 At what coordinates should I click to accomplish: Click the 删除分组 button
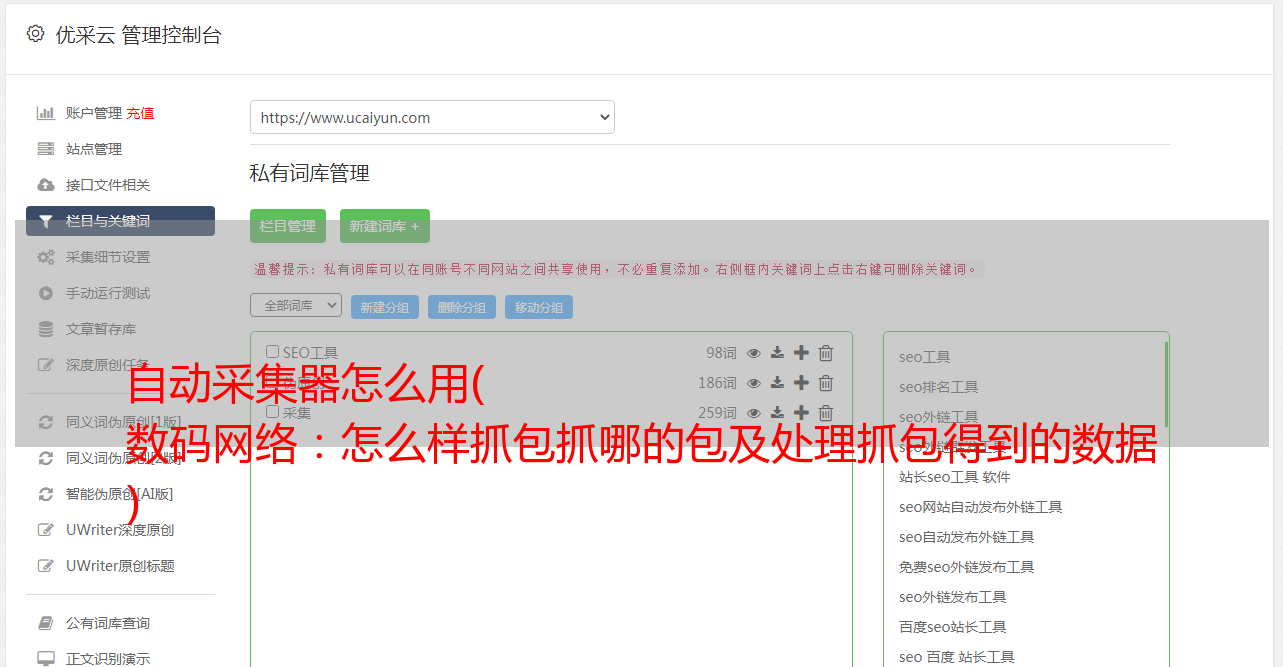pyautogui.click(x=462, y=307)
